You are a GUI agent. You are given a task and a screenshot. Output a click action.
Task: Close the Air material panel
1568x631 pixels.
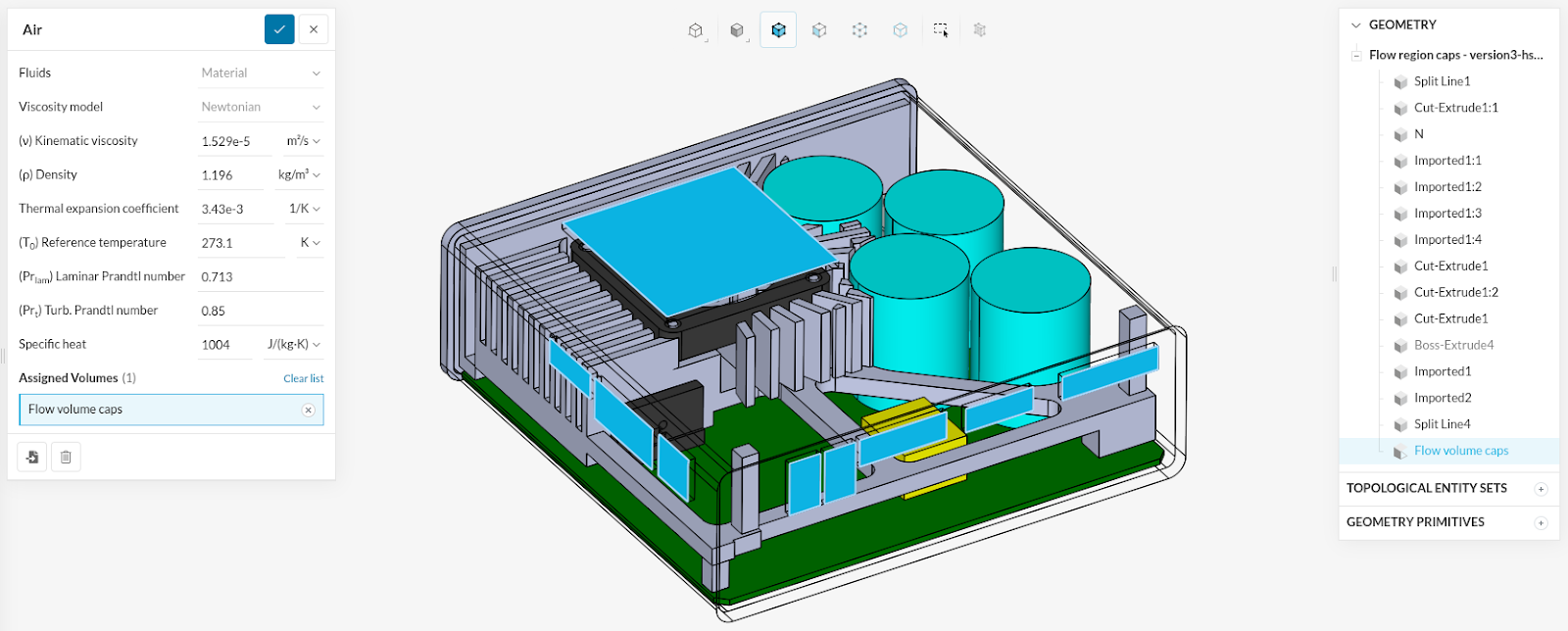pos(314,29)
